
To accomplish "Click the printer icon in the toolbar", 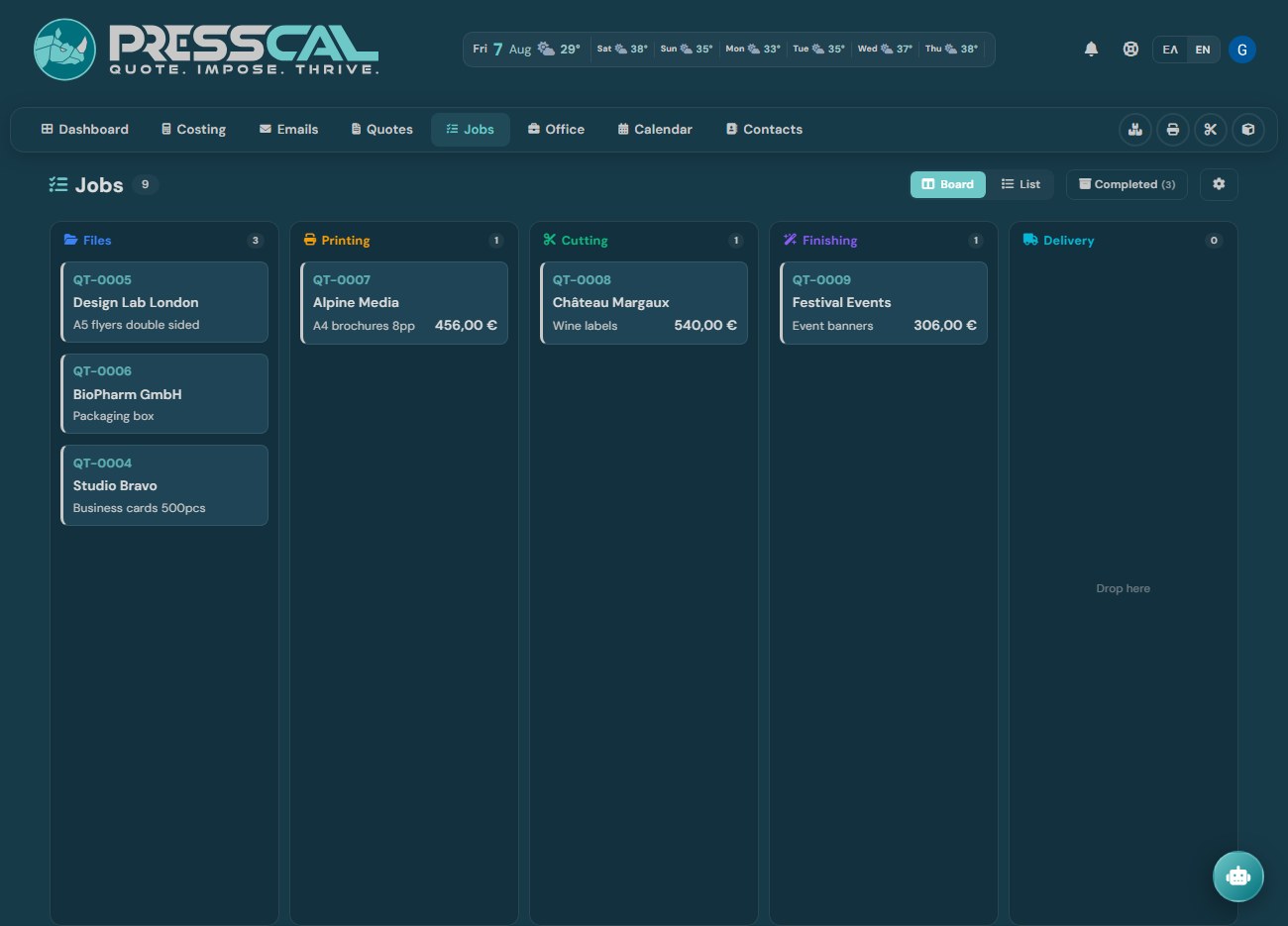I will [1173, 130].
